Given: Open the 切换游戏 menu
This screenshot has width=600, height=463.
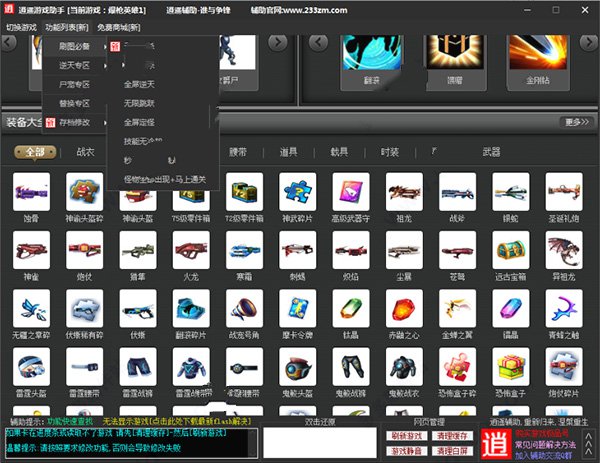Looking at the screenshot, I should coord(21,28).
